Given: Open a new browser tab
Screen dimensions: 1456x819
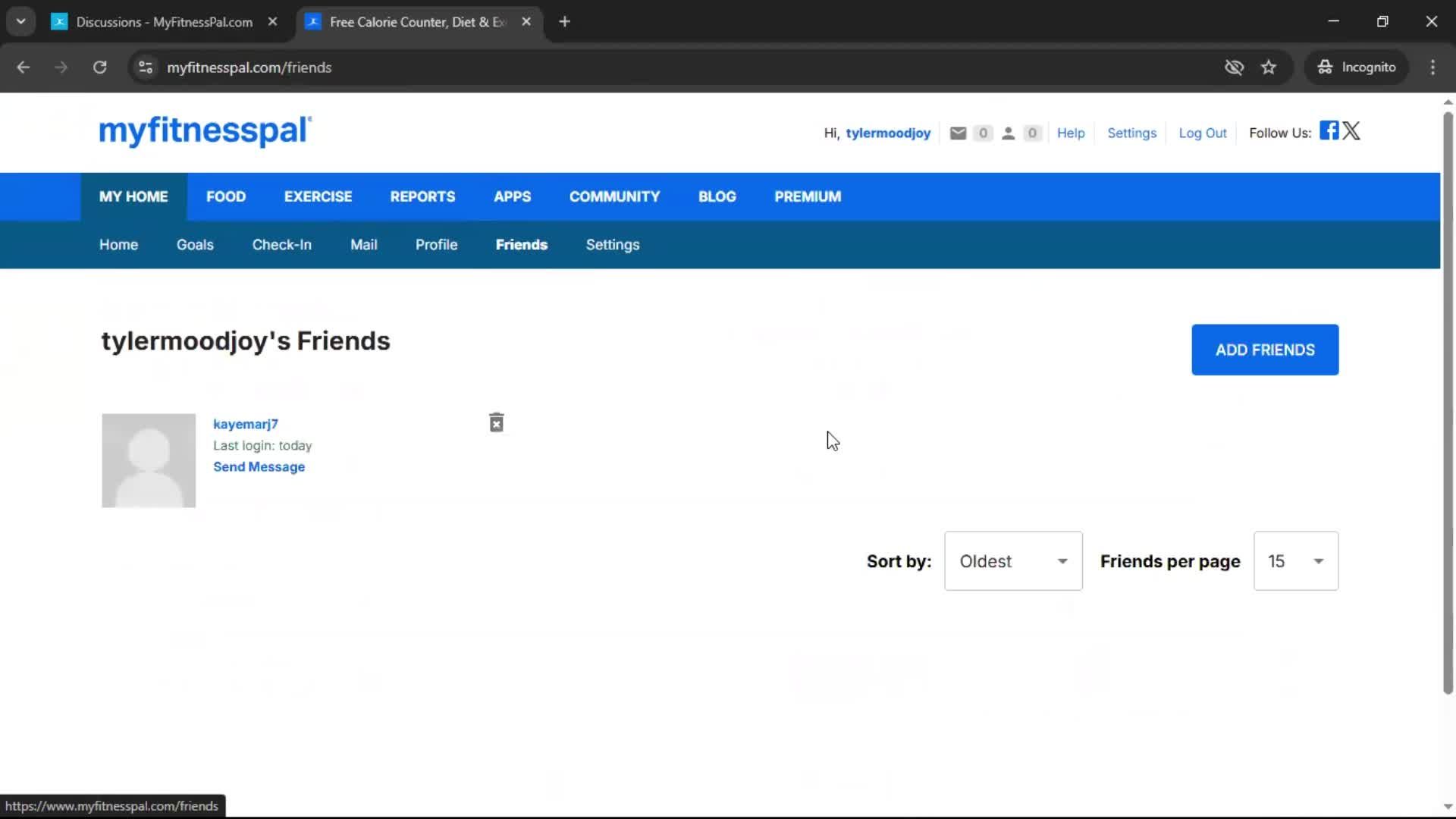Looking at the screenshot, I should click(564, 22).
